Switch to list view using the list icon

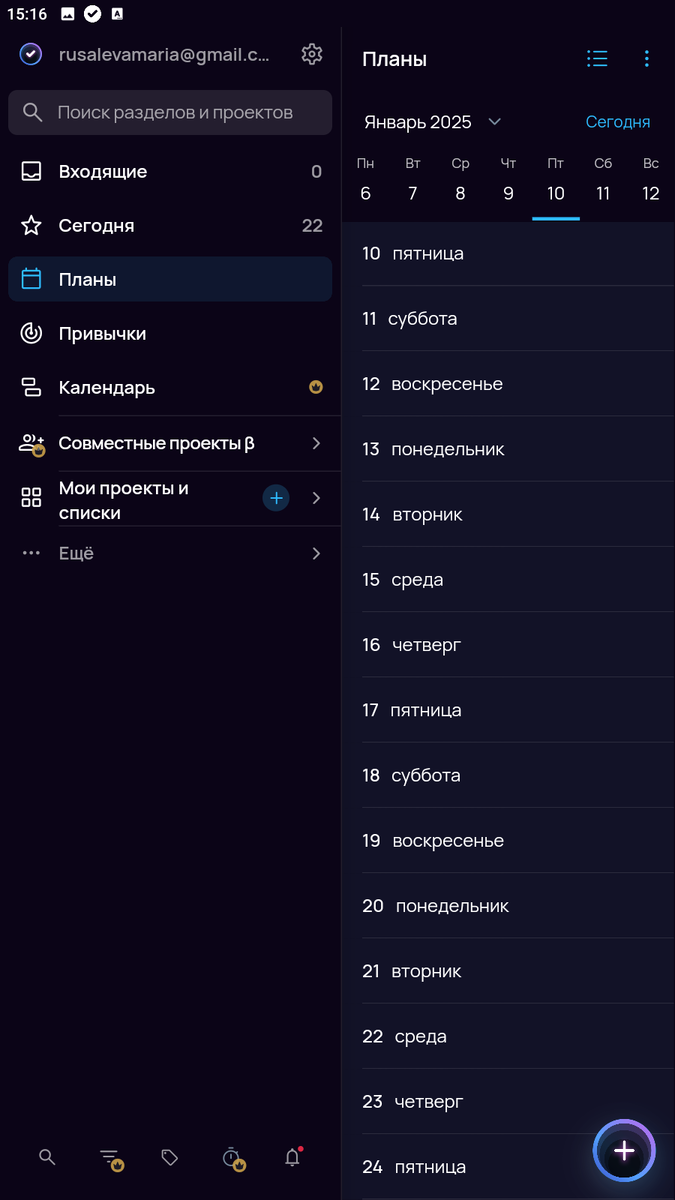click(x=597, y=58)
